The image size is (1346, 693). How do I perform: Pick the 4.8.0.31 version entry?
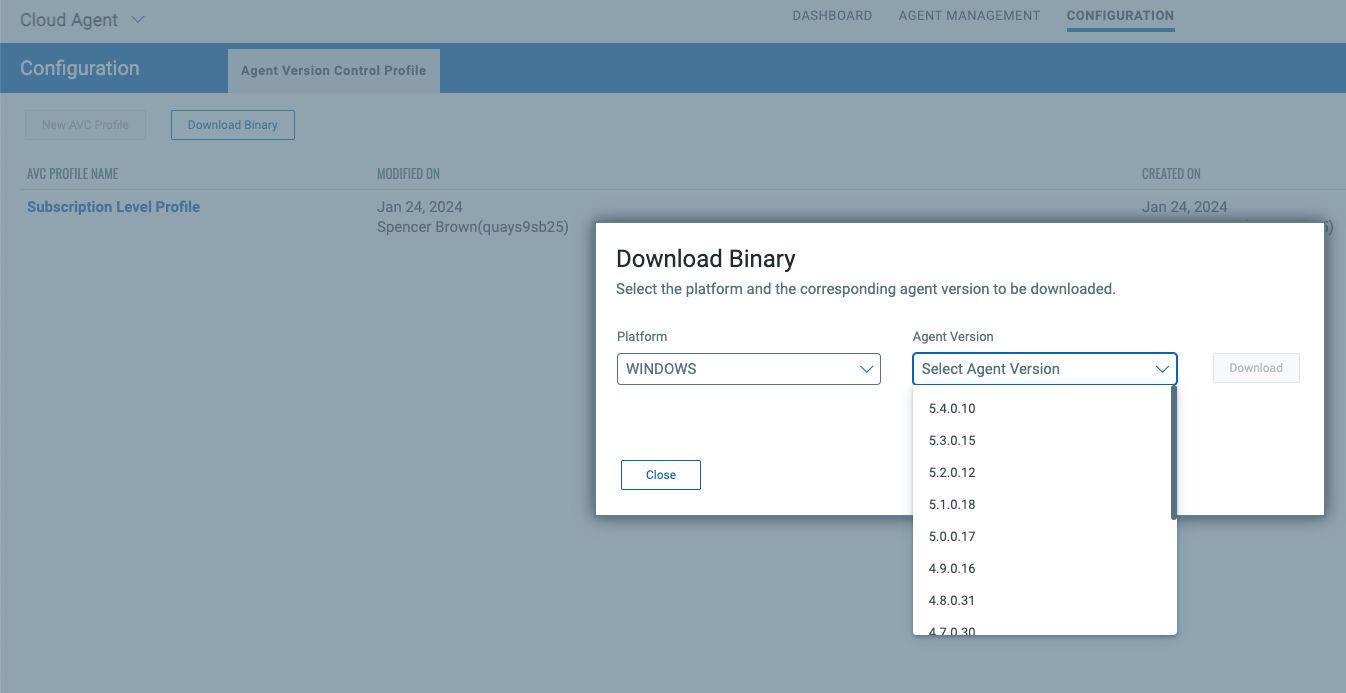click(952, 600)
